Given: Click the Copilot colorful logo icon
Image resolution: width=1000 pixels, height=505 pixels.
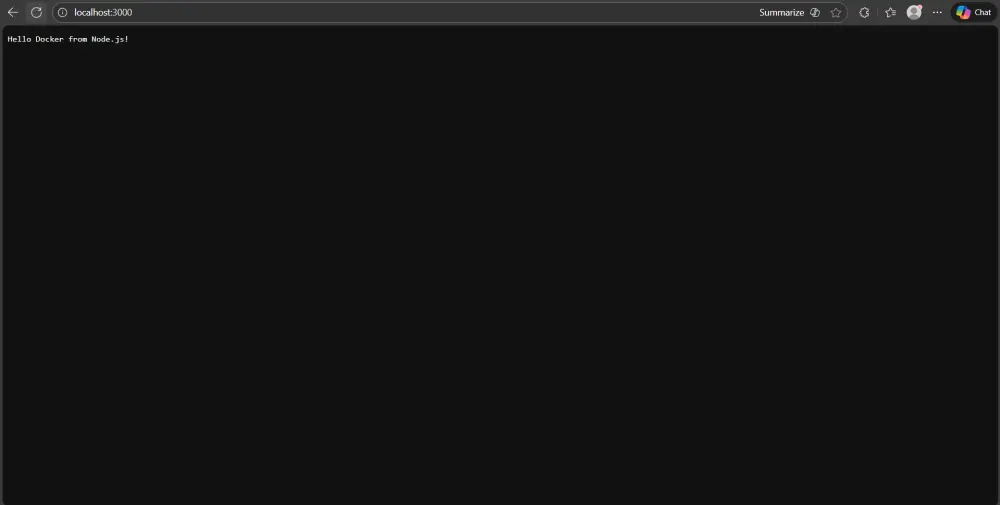Looking at the screenshot, I should point(963,12).
